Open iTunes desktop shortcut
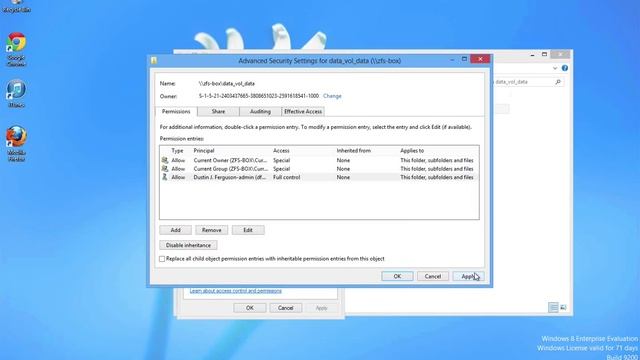 click(x=16, y=93)
